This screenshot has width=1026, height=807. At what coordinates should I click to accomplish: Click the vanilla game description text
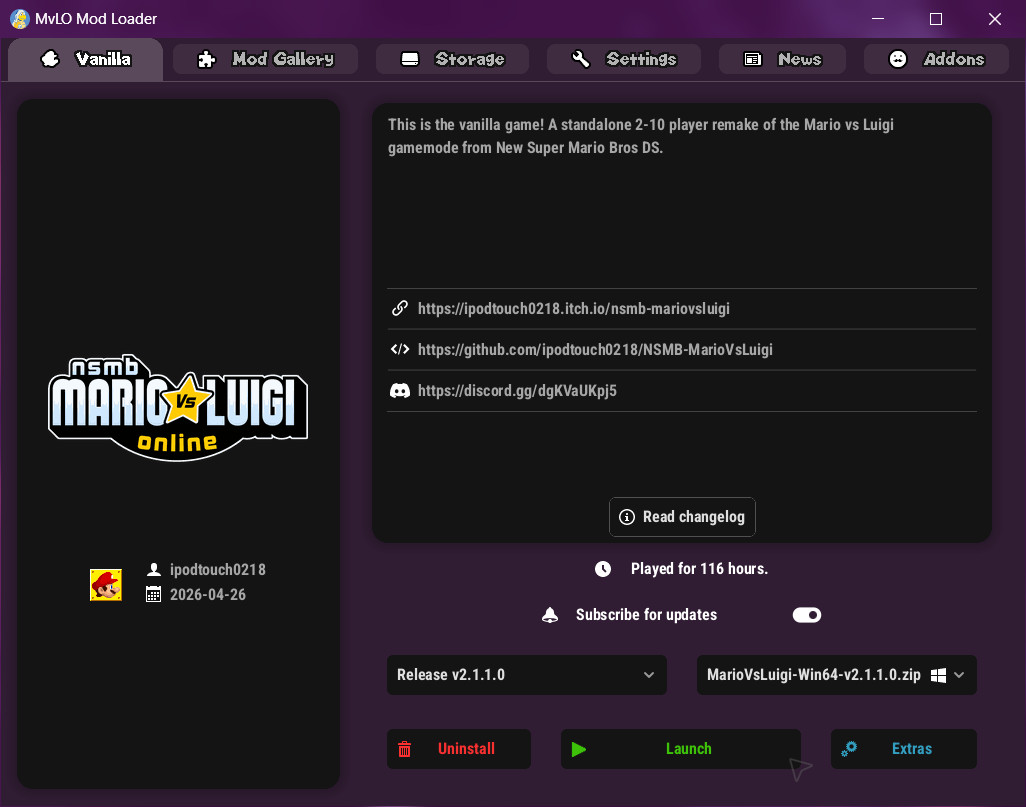(x=641, y=136)
